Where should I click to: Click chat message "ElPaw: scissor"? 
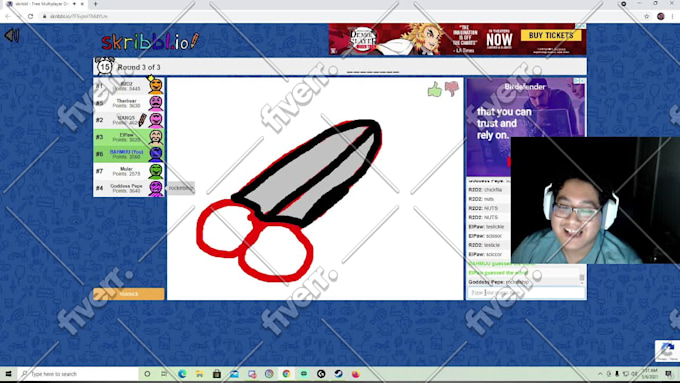(485, 236)
